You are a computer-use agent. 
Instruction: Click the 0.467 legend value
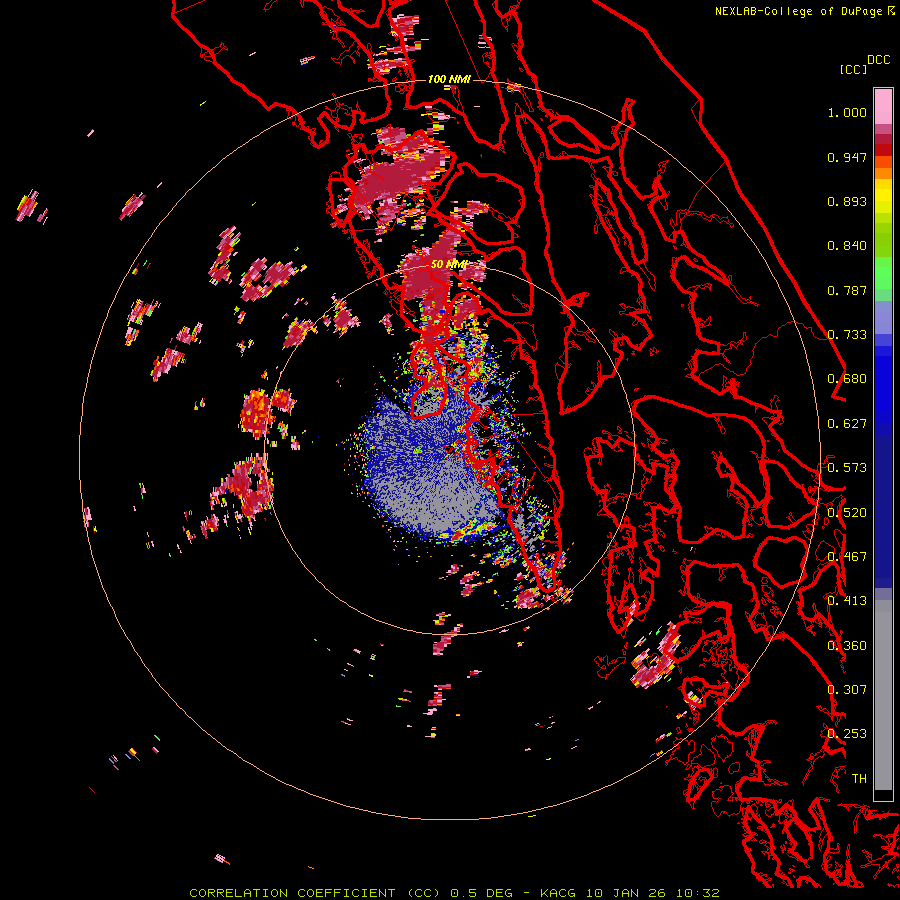pos(847,557)
